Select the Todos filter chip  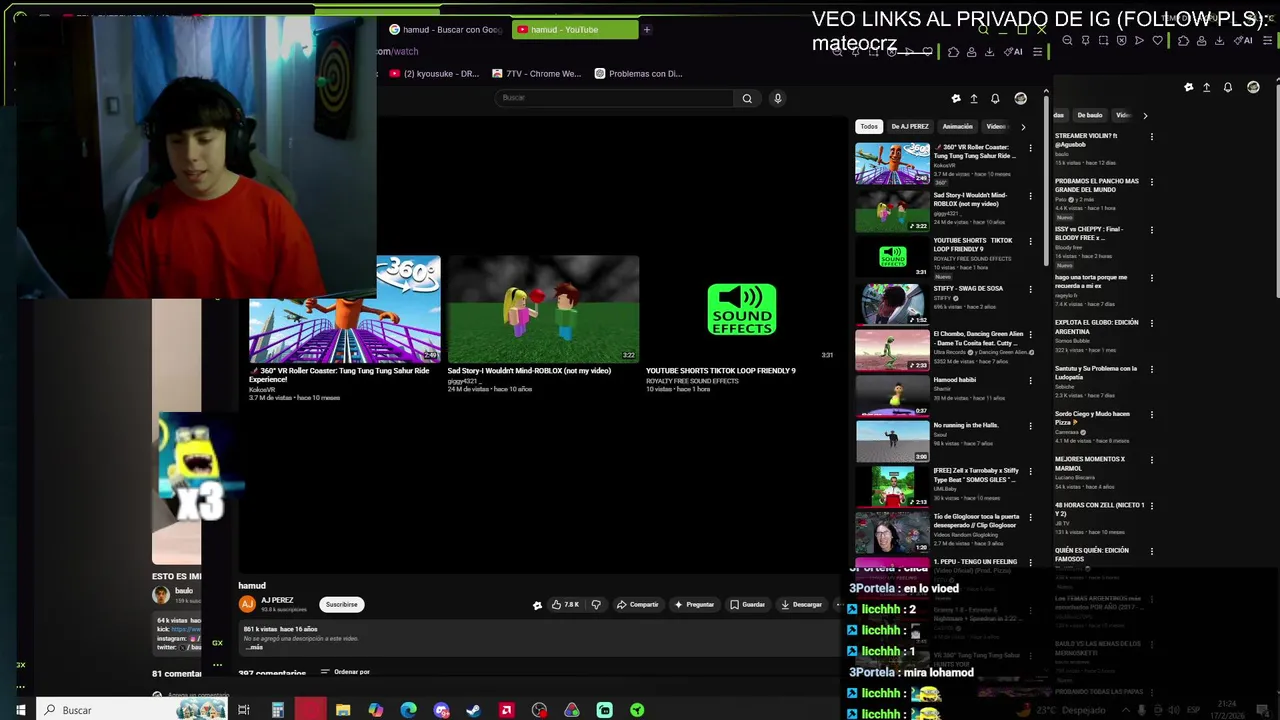[869, 127]
